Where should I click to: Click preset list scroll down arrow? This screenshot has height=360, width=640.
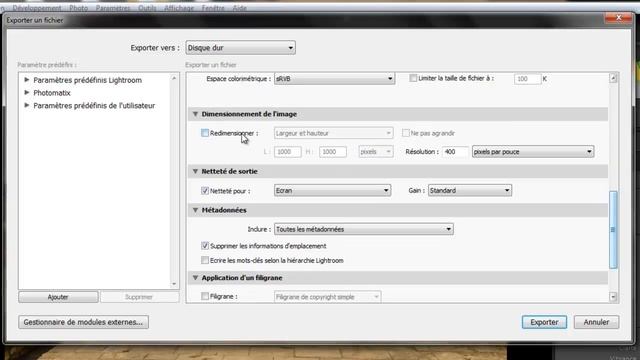click(x=174, y=284)
